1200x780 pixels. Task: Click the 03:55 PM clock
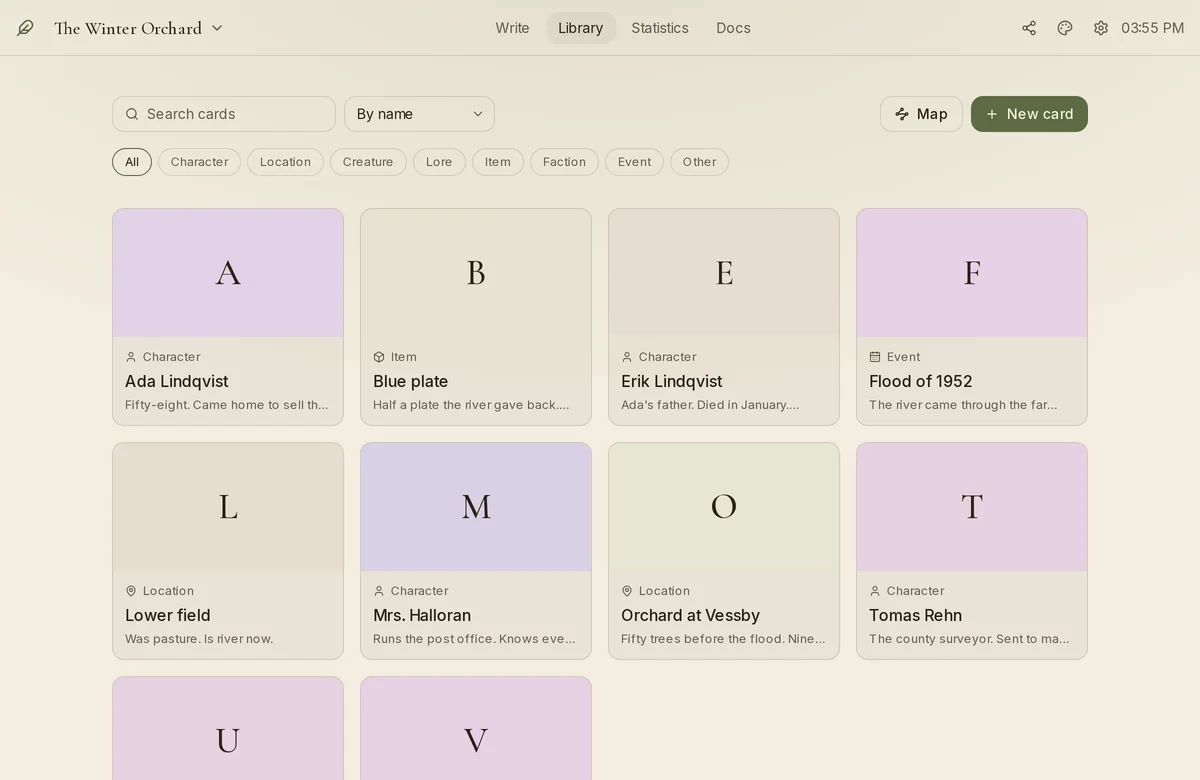(1152, 28)
